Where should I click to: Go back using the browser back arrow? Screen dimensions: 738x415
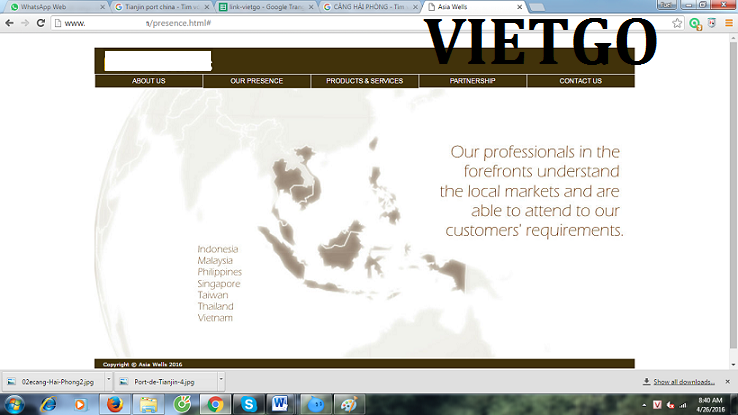pyautogui.click(x=9, y=23)
